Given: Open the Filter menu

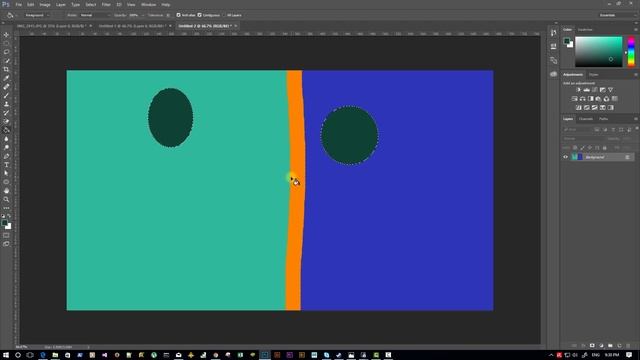Looking at the screenshot, I should [106, 4].
